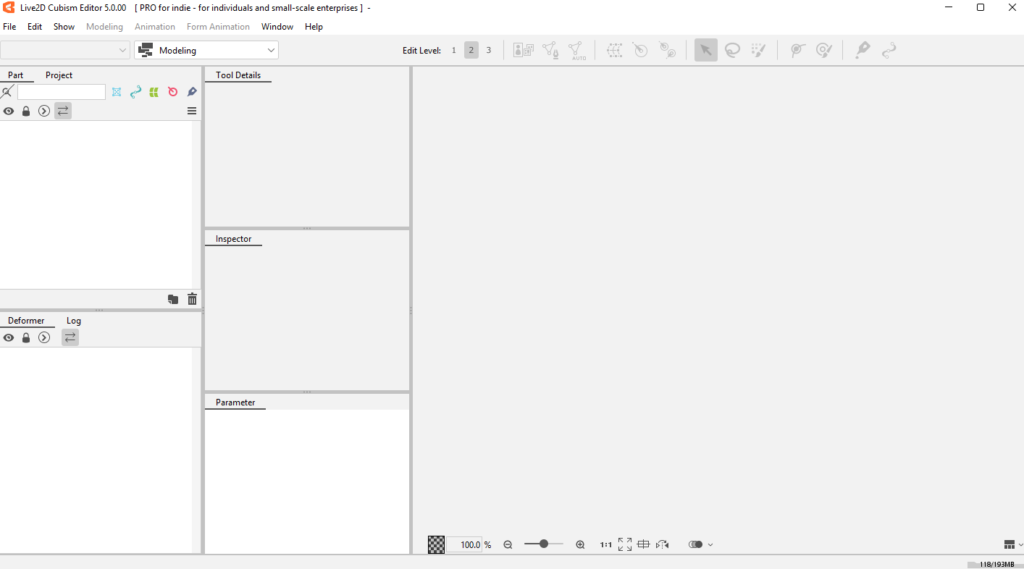Click the 1:1 actual size button
Viewport: 1024px width, 569px height.
[x=606, y=545]
